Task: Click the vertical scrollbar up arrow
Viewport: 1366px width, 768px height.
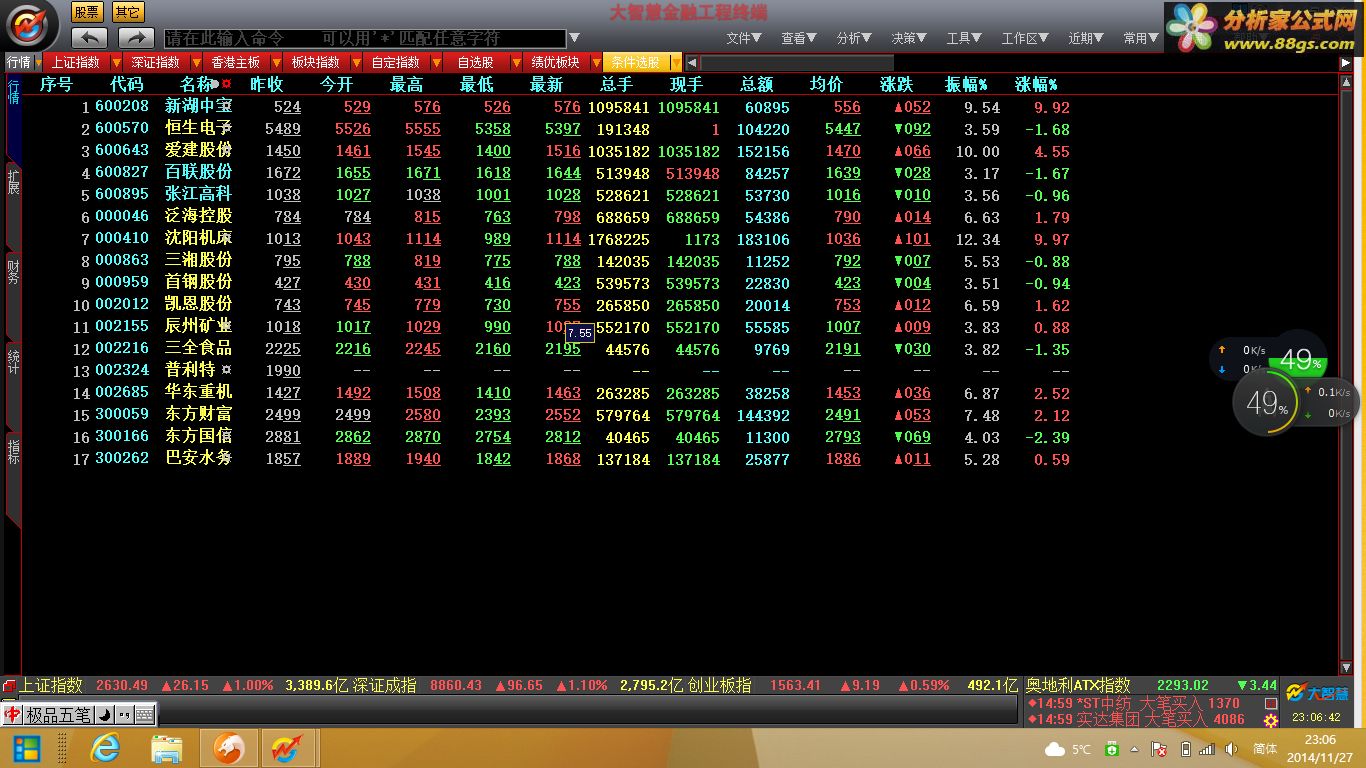Action: tap(1346, 82)
